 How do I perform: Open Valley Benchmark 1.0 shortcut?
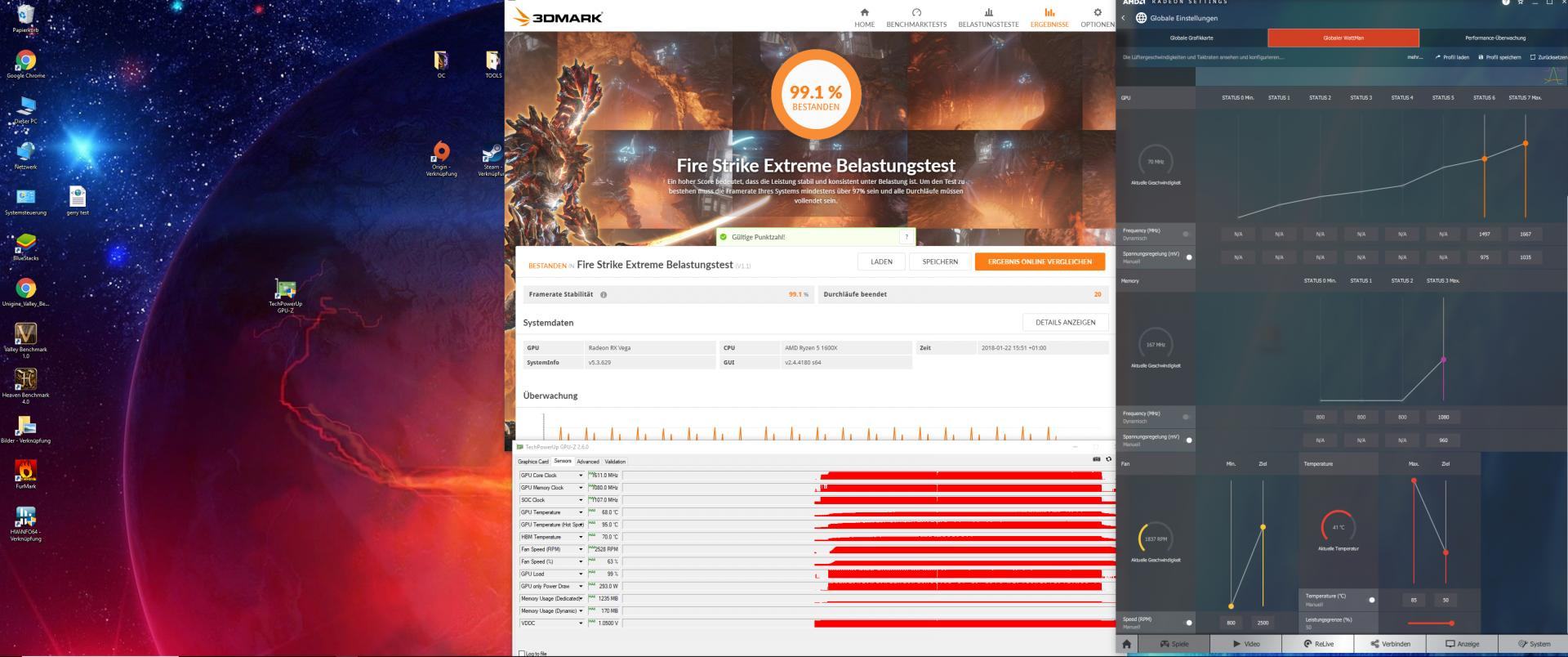click(x=25, y=340)
